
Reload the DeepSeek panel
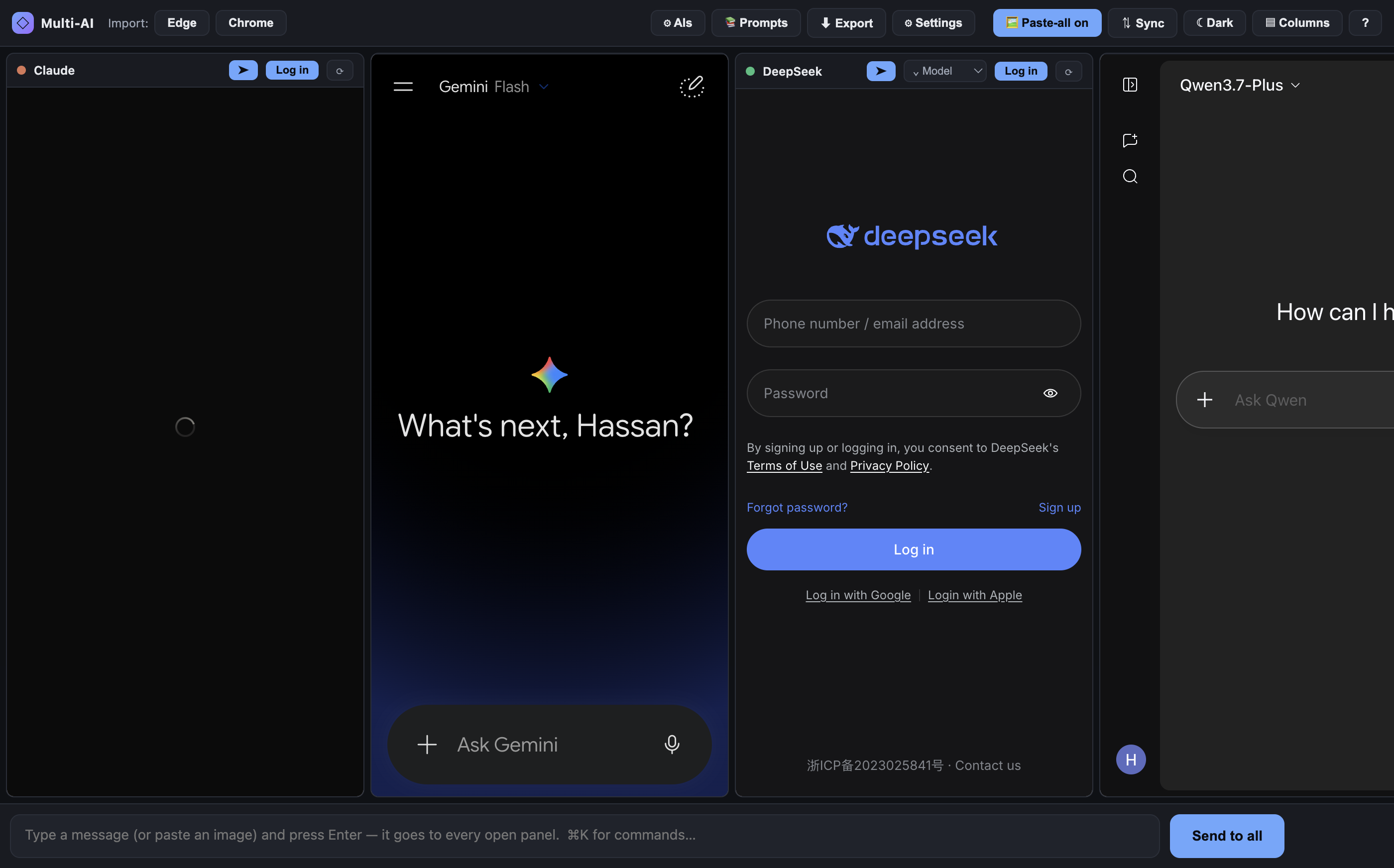(1068, 72)
